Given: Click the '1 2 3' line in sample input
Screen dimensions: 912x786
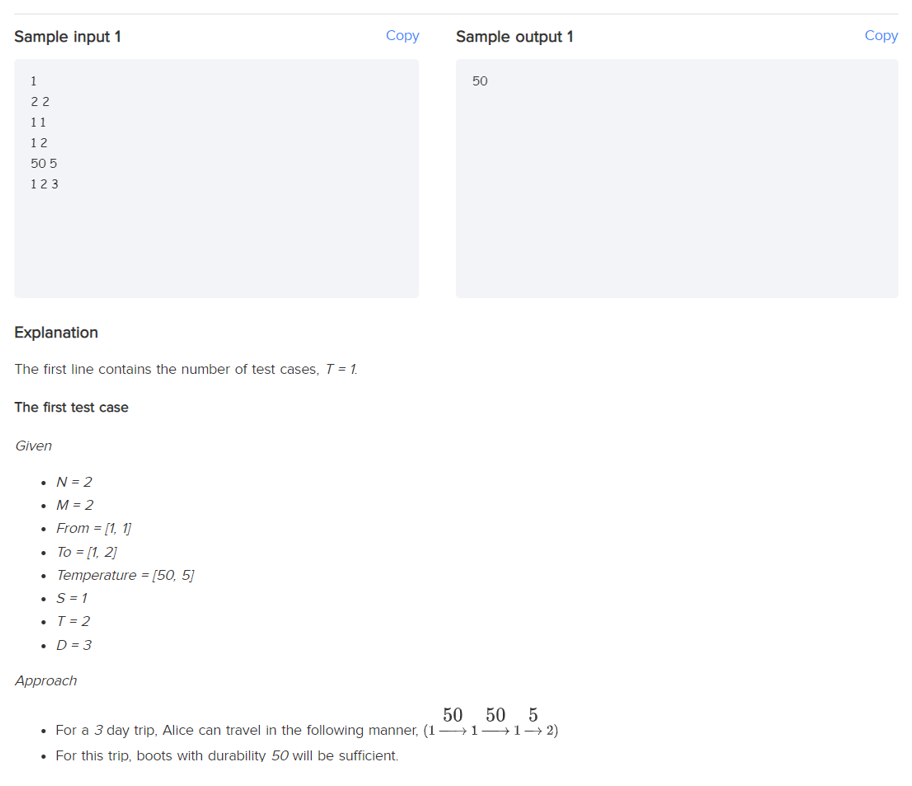Looking at the screenshot, I should 44,184.
